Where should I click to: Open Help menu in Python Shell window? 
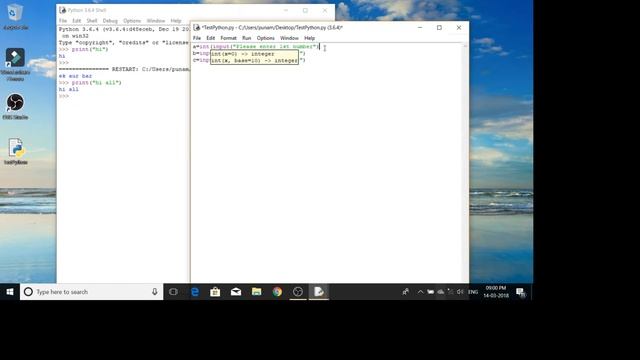tap(176, 21)
